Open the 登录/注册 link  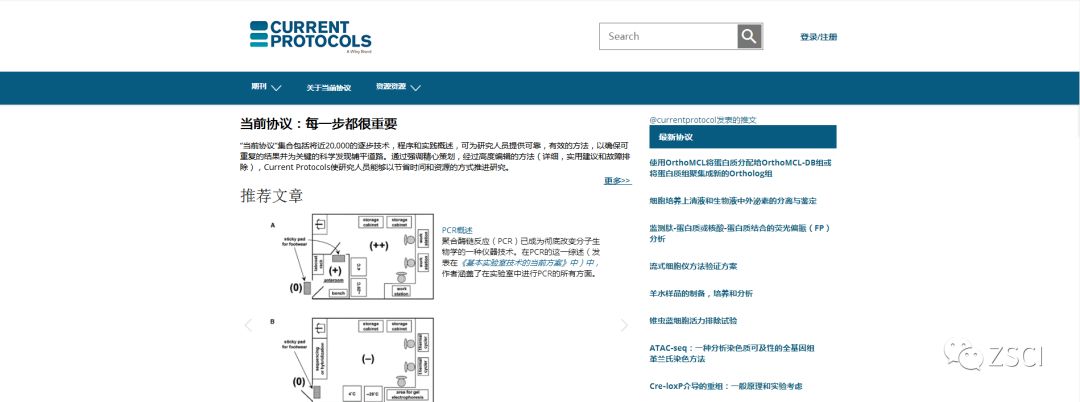818,36
